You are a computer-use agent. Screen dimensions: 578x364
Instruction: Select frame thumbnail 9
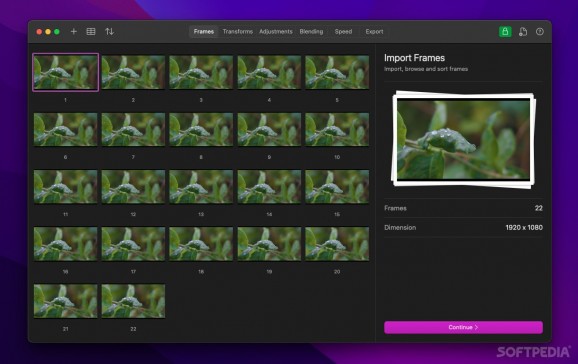coord(269,129)
